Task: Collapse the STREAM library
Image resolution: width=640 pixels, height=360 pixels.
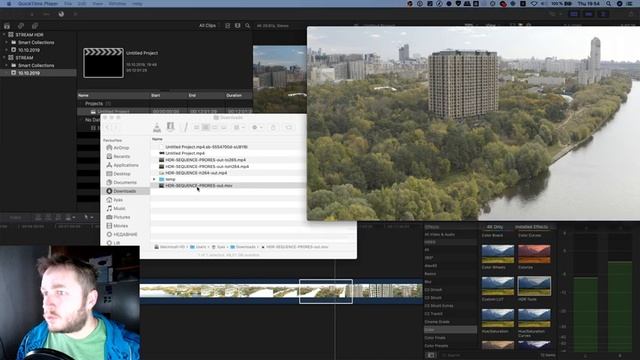Action: (4, 58)
